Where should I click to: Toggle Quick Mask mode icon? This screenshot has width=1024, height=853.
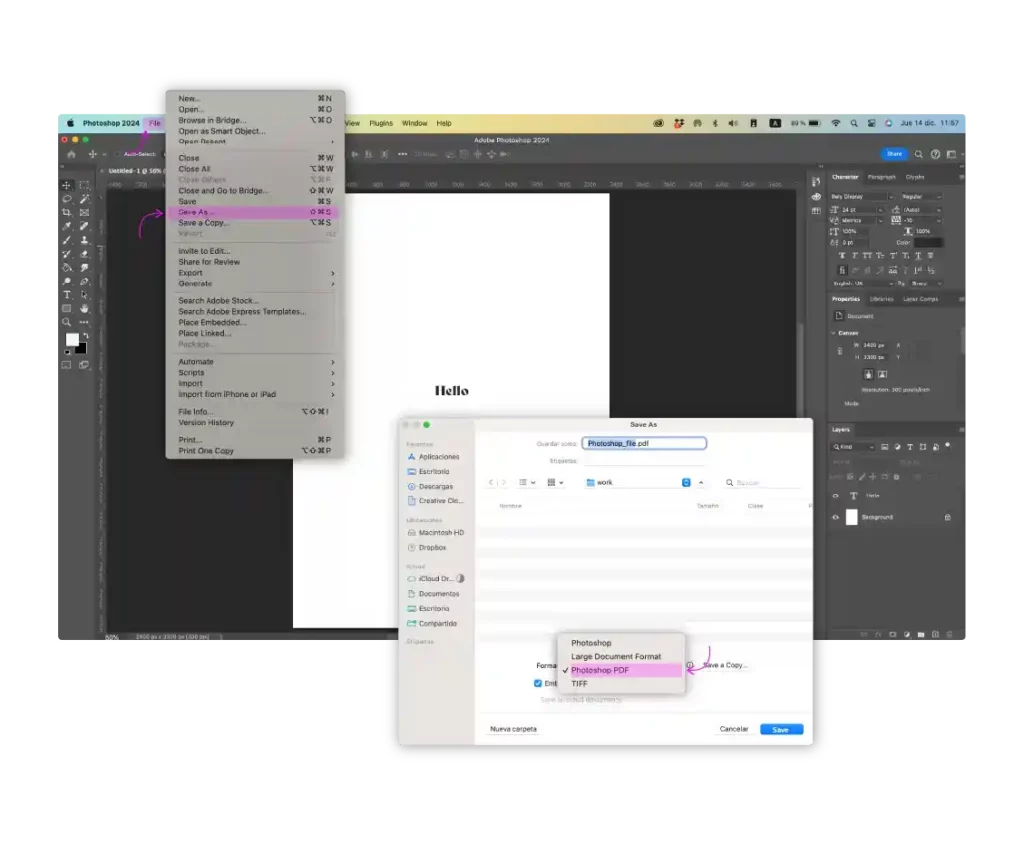point(67,365)
